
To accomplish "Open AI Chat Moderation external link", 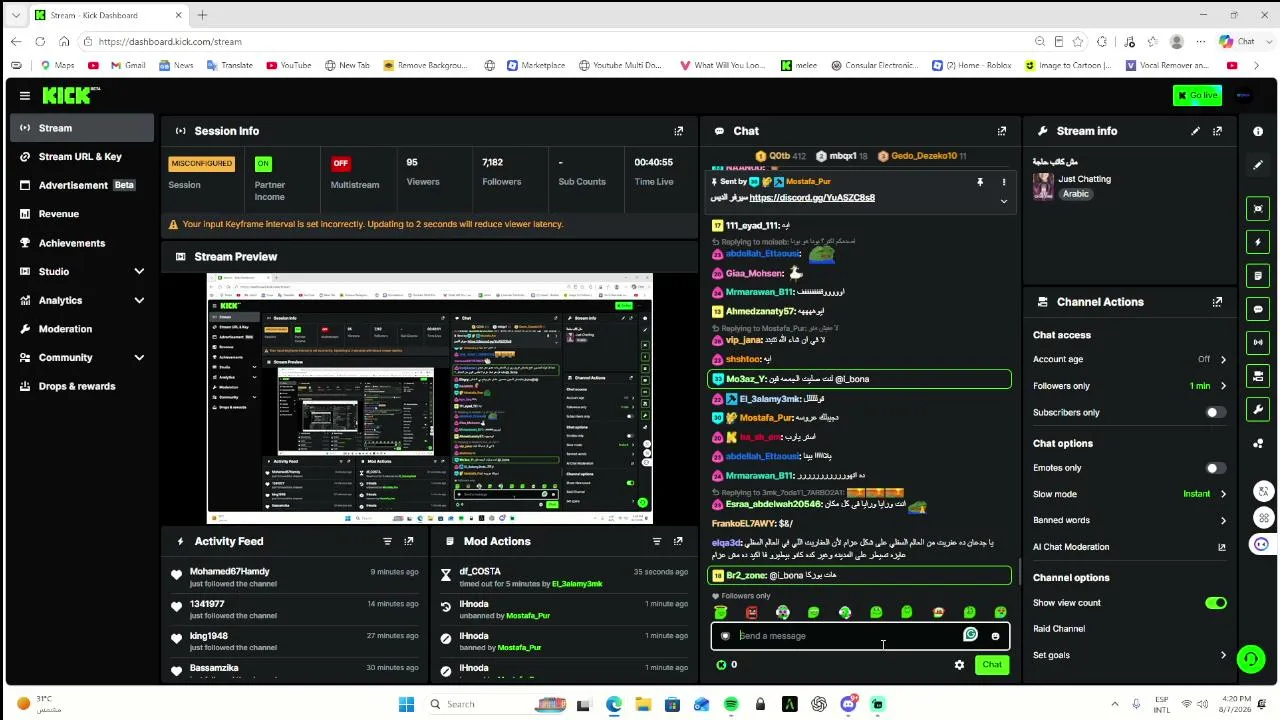I will 1221,547.
